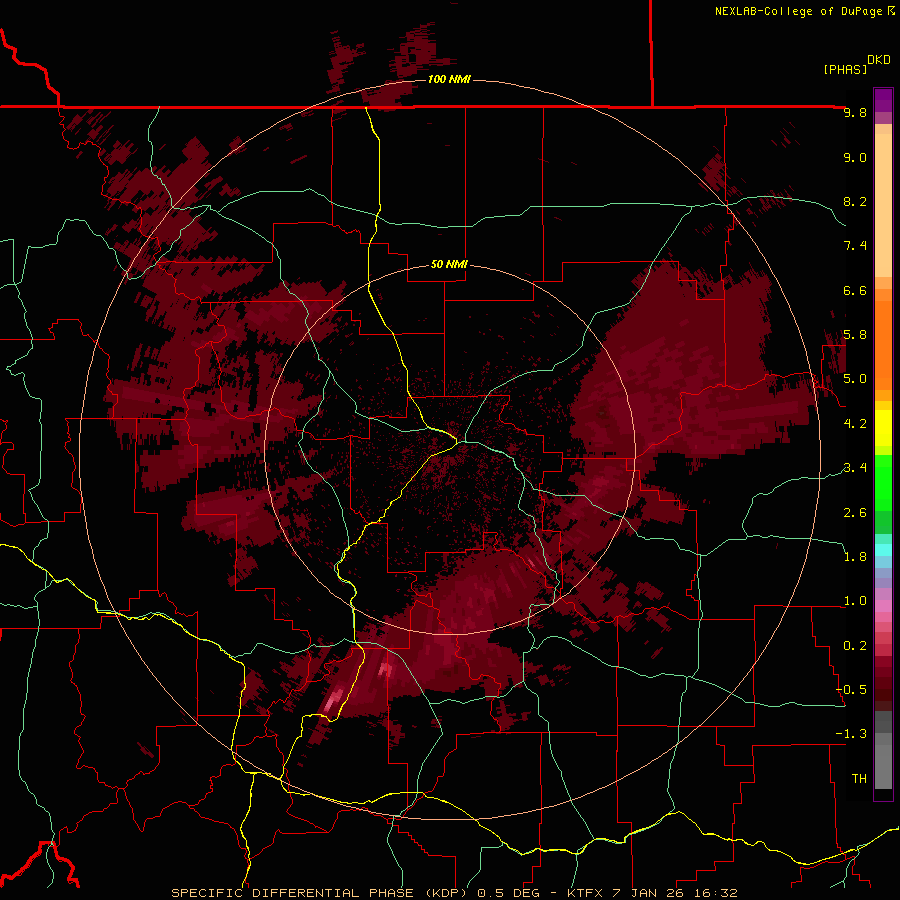Click the 4.2 scale value
Screen dimensions: 900x900
pyautogui.click(x=855, y=424)
